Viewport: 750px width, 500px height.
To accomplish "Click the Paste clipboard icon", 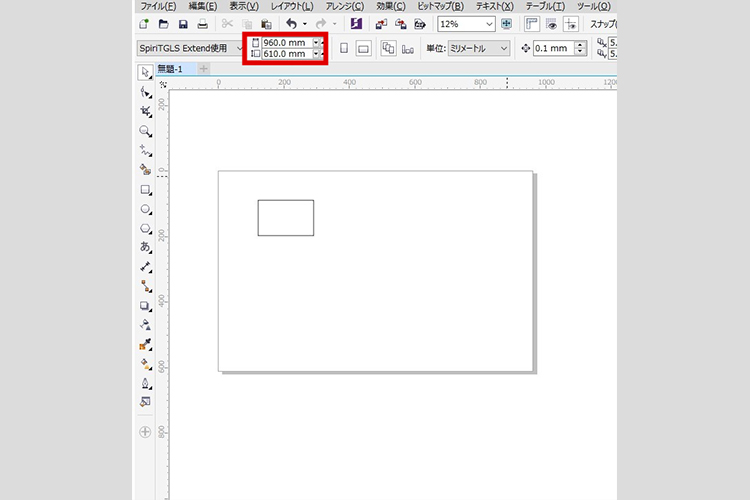I will [266, 24].
